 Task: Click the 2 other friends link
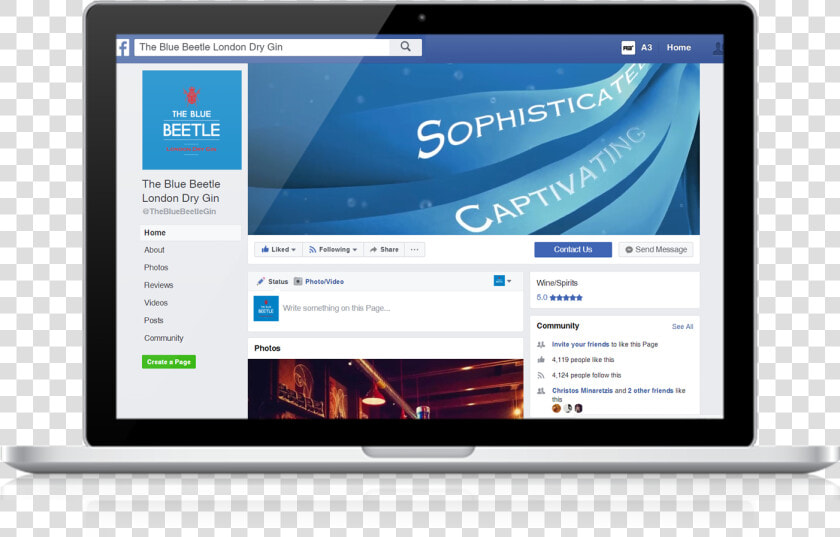650,391
